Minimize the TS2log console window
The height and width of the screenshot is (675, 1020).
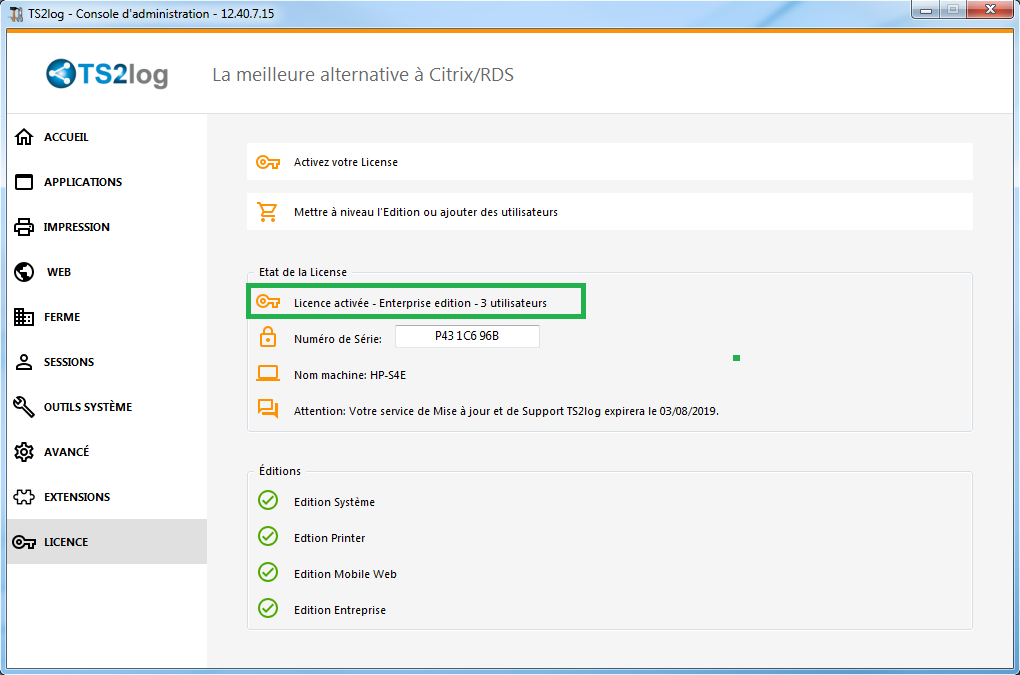click(x=926, y=10)
